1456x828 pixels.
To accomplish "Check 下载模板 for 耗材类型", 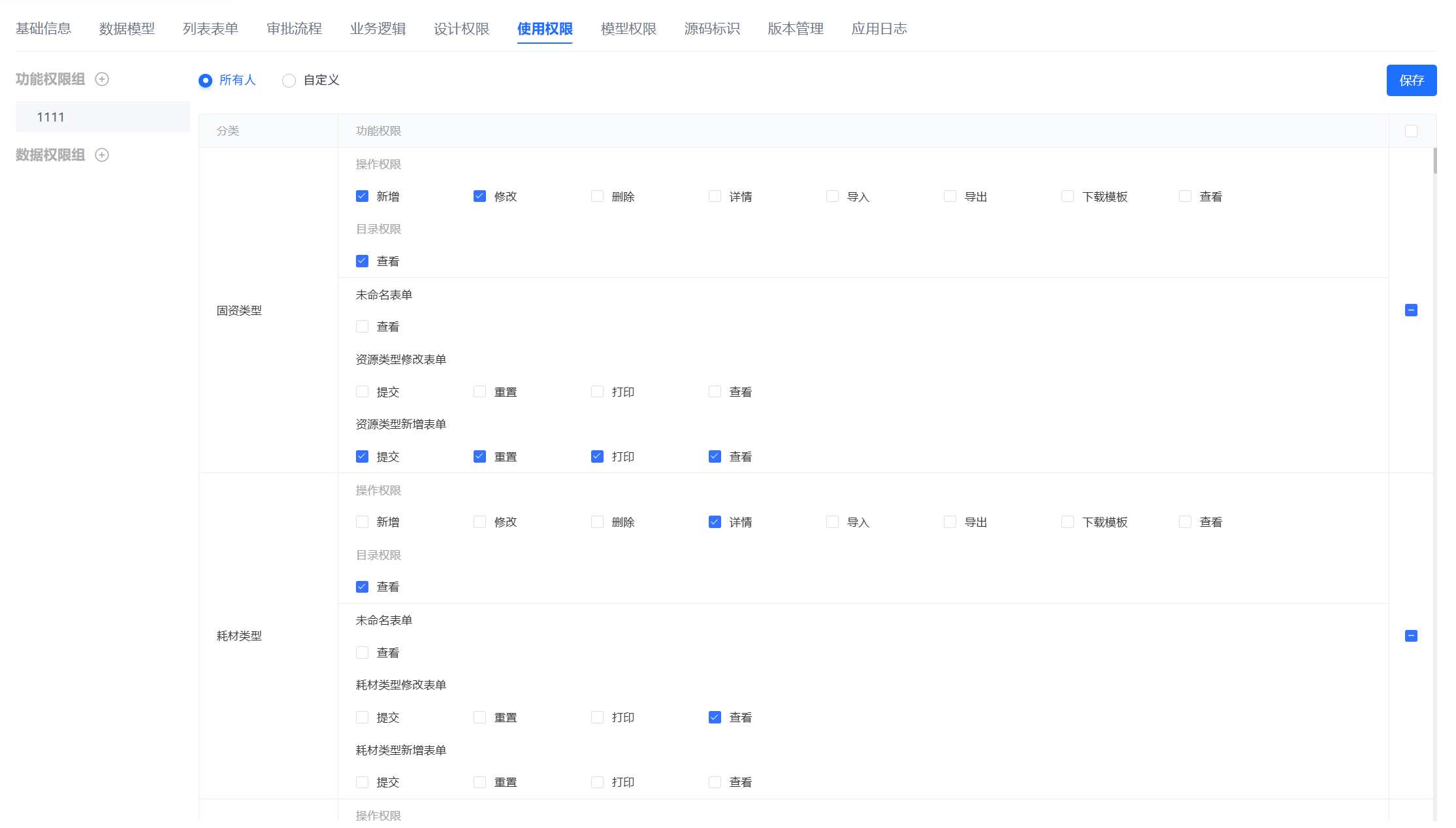I will tap(1067, 522).
